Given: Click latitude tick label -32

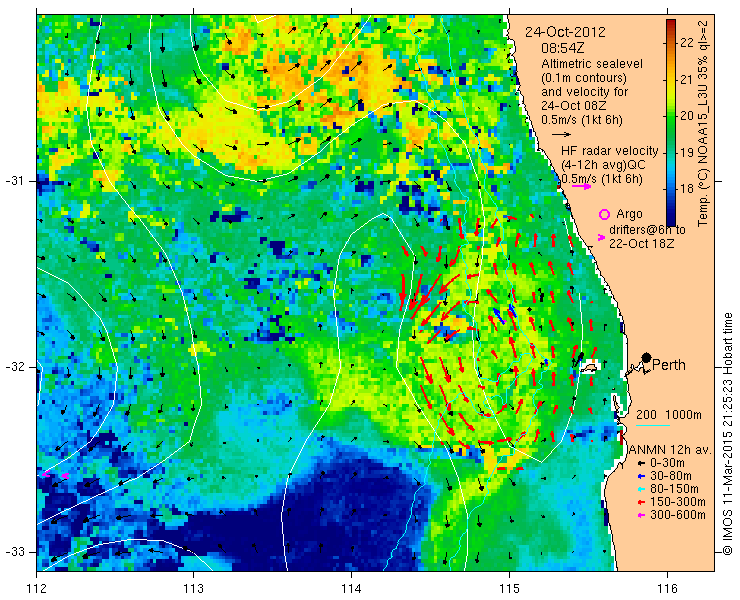Looking at the screenshot, I should click(x=14, y=367).
